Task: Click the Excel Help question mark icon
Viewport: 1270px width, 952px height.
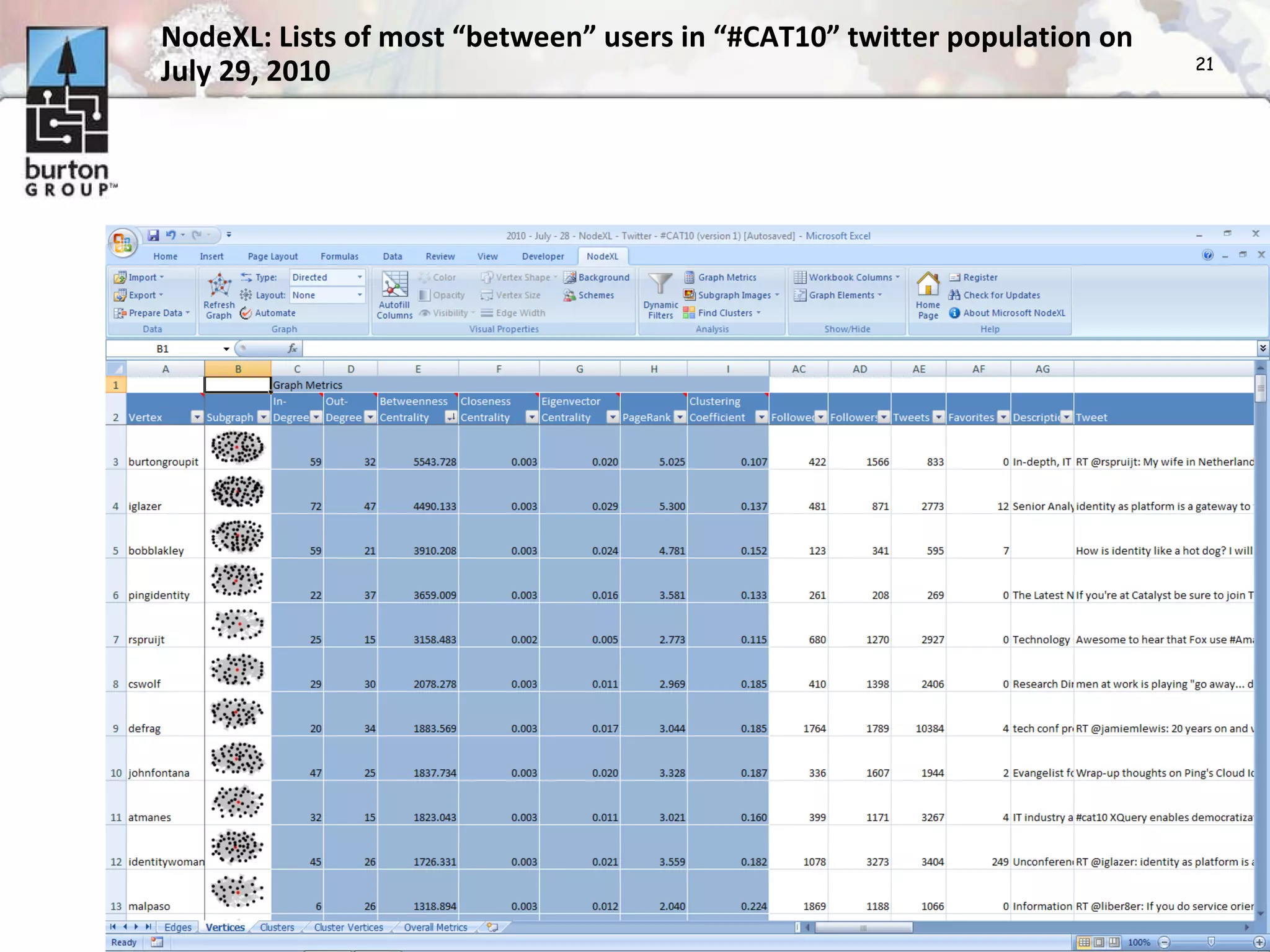Action: [1207, 255]
